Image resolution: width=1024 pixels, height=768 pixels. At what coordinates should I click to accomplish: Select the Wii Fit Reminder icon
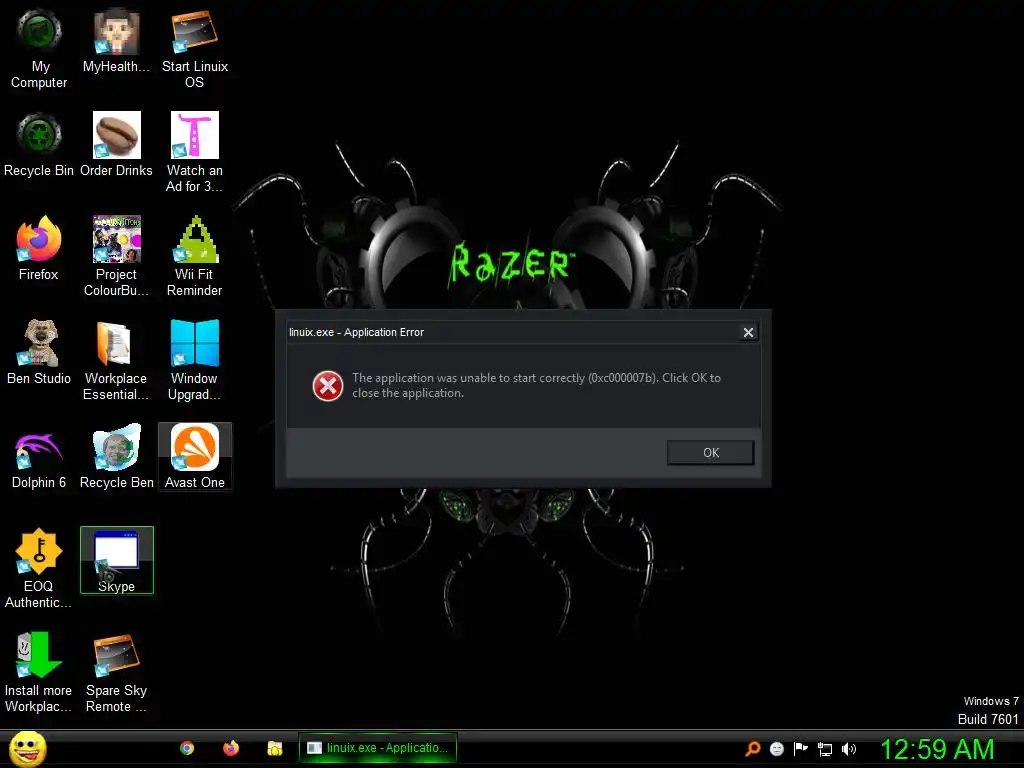coord(195,257)
